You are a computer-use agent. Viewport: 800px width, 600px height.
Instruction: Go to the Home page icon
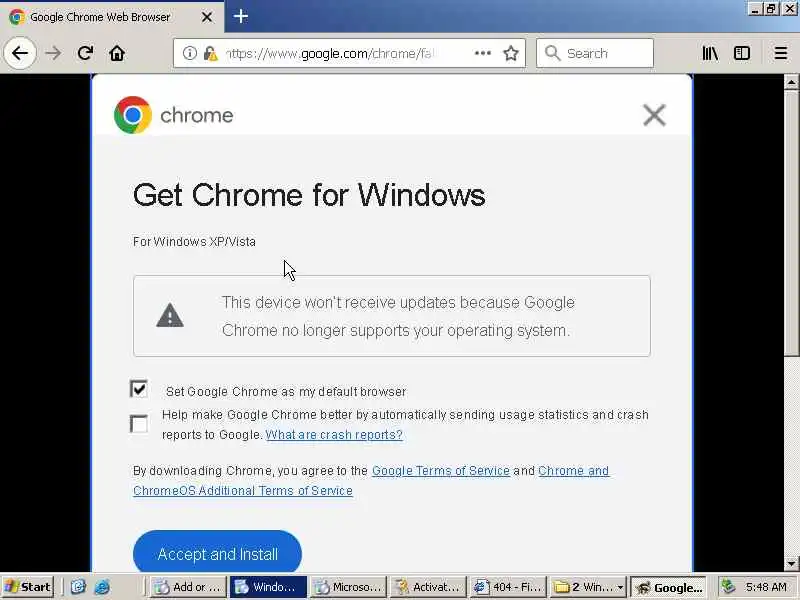coord(117,53)
